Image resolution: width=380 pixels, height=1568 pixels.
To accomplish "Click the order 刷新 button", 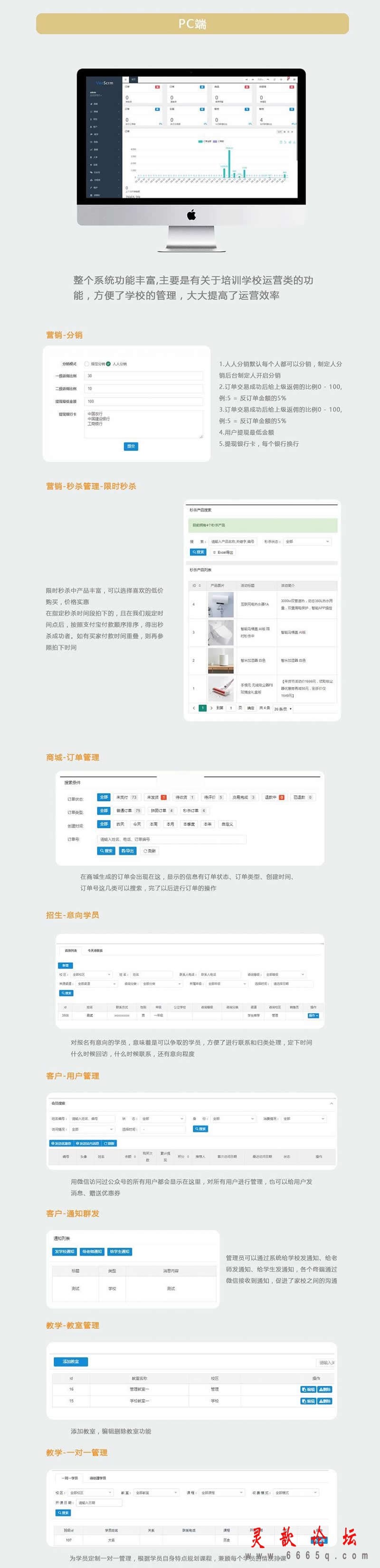I will 149,851.
